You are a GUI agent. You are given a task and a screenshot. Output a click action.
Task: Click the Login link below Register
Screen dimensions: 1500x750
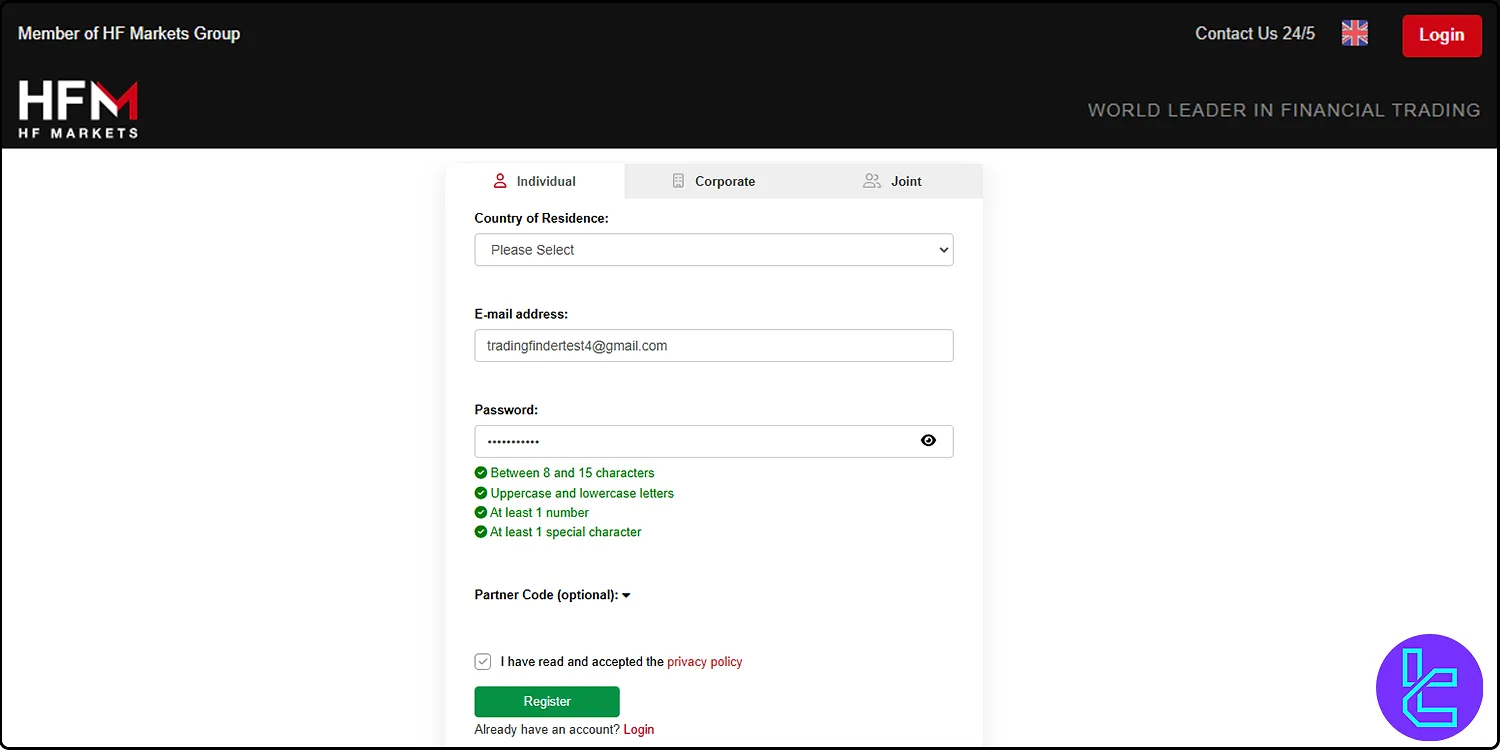pos(639,729)
